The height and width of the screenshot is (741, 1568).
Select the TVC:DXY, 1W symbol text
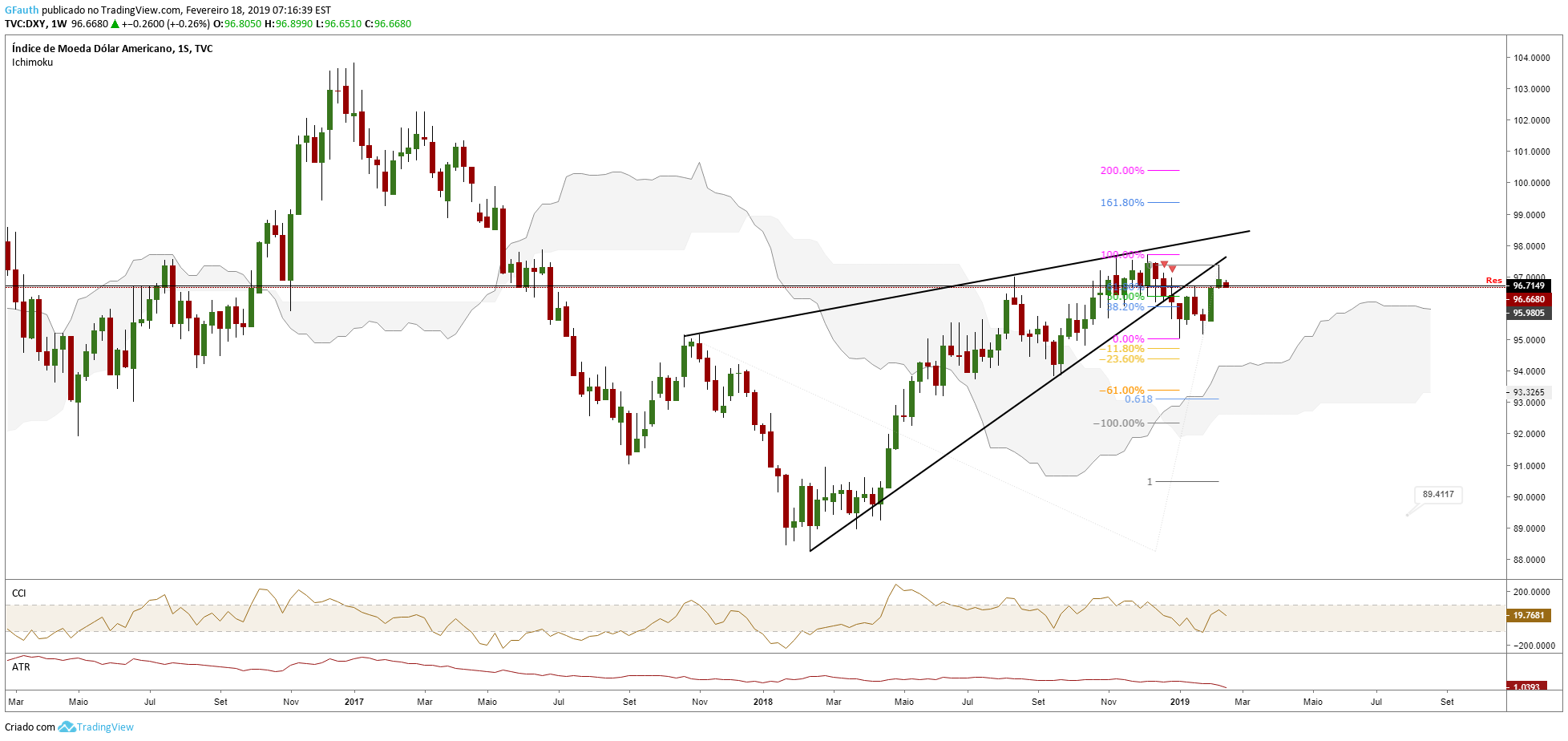pos(35,24)
